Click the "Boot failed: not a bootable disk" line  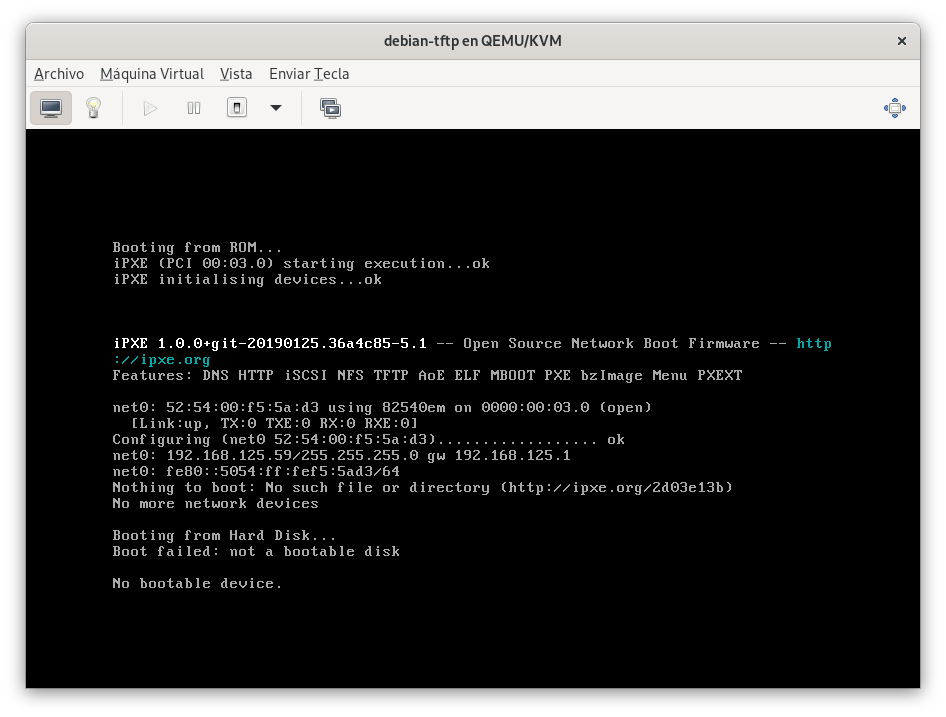(x=256, y=551)
